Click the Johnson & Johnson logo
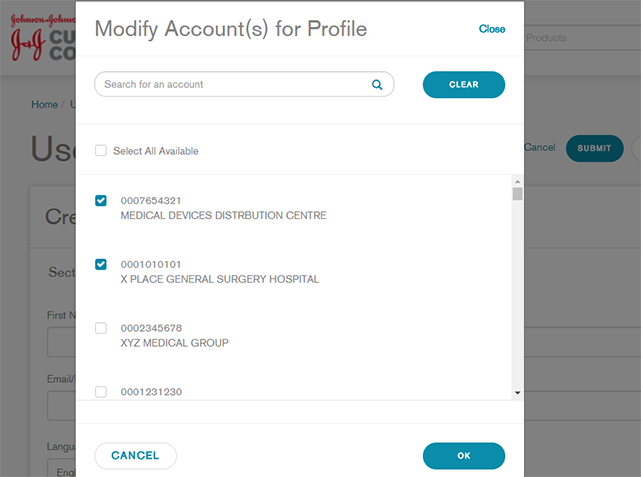This screenshot has width=641, height=477. (x=38, y=37)
